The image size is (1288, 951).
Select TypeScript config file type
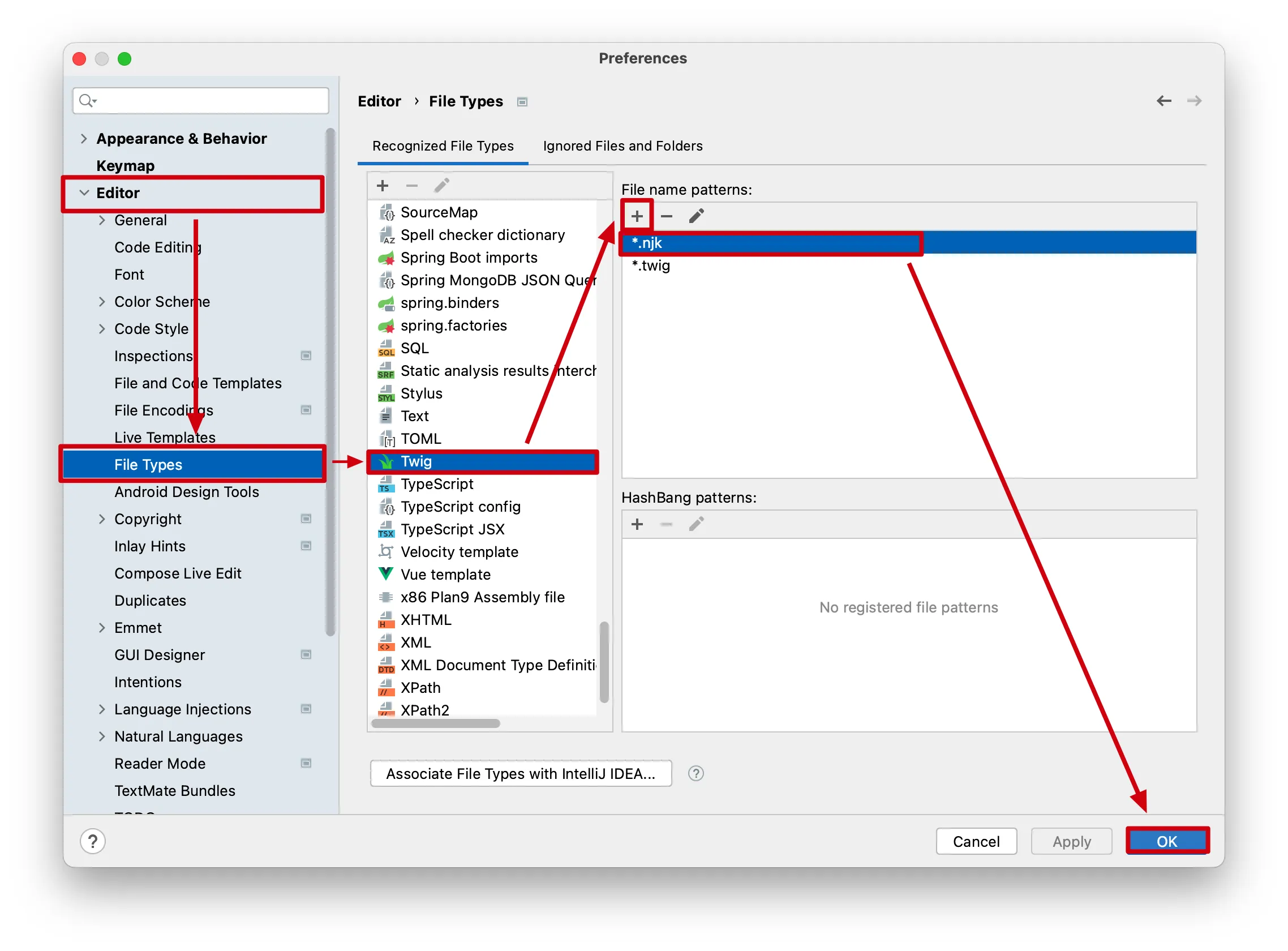tap(482, 507)
